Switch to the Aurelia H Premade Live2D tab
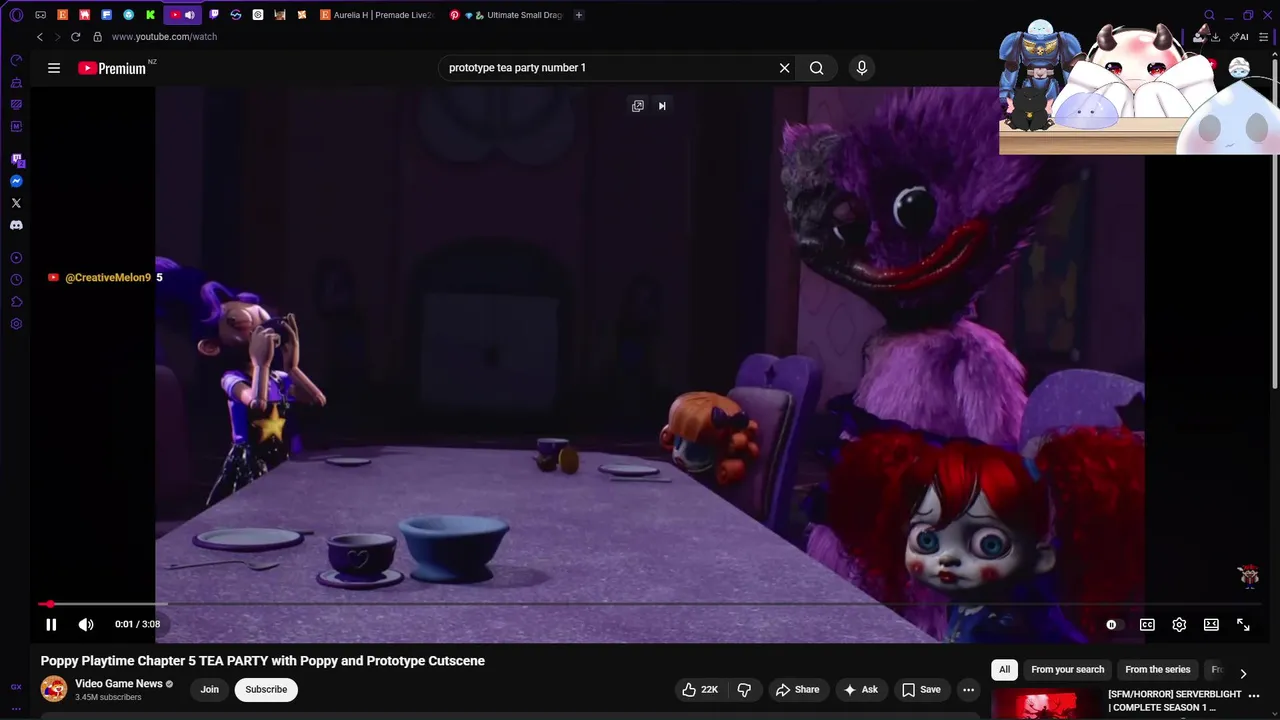Viewport: 1280px width, 720px height. (377, 15)
